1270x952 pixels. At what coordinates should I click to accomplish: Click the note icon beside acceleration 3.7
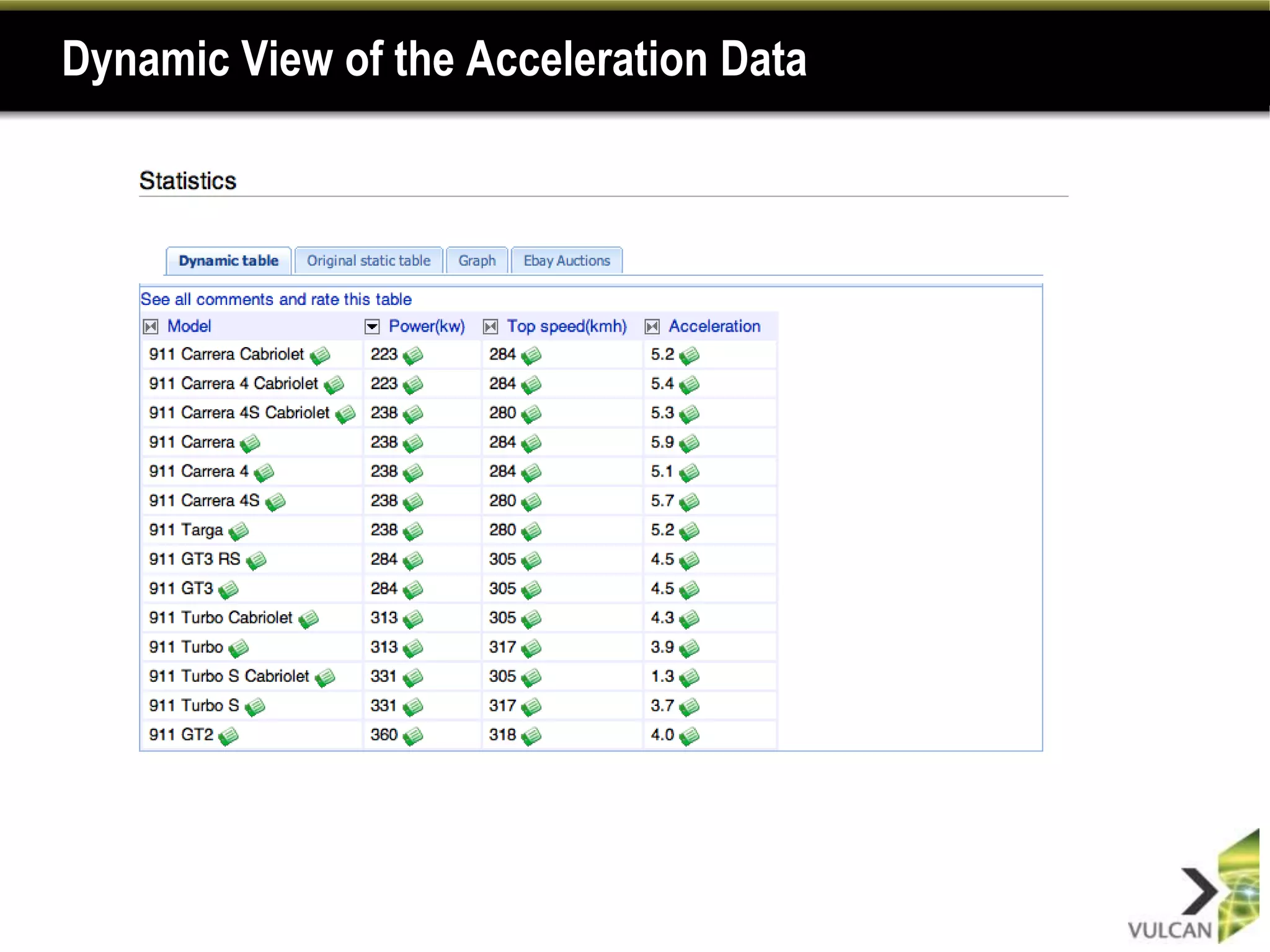point(689,707)
